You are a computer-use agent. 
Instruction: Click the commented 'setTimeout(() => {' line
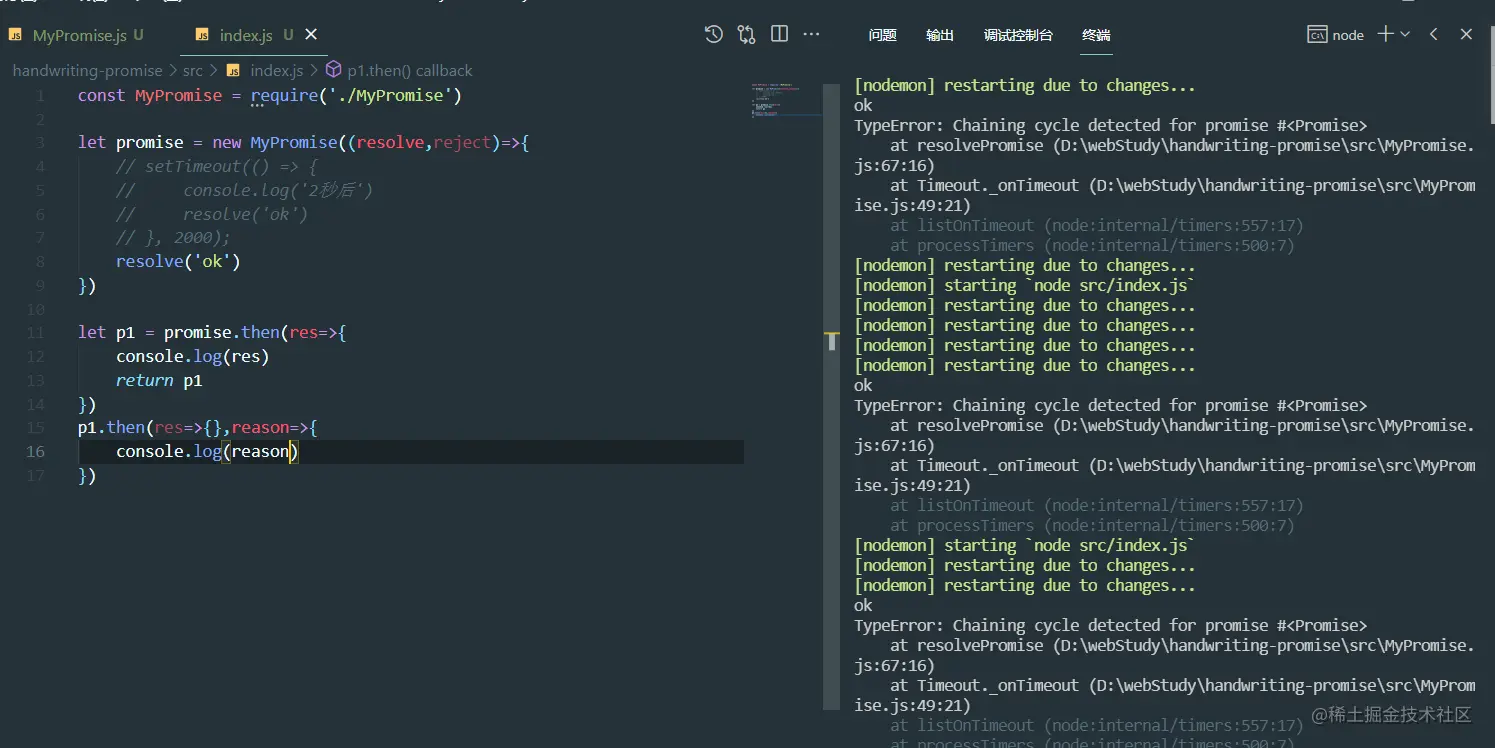[217, 166]
